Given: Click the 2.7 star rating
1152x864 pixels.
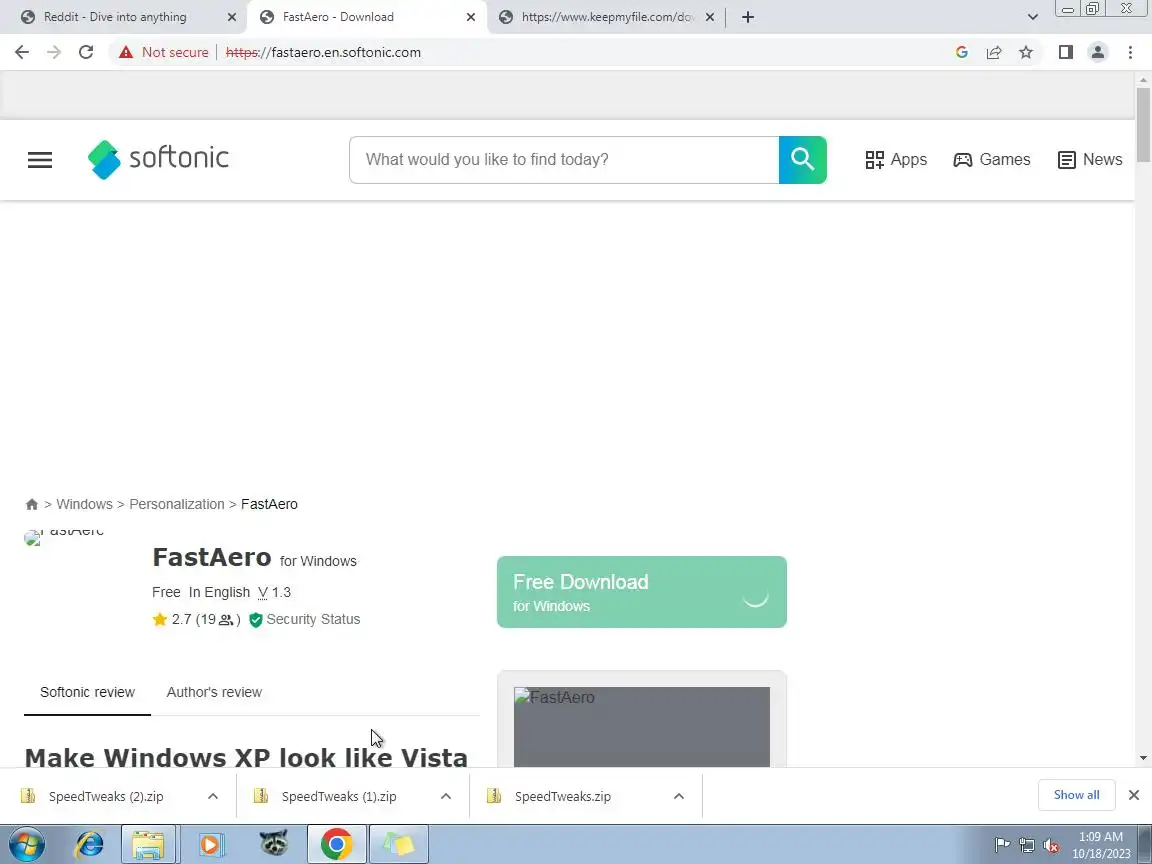Looking at the screenshot, I should (196, 619).
